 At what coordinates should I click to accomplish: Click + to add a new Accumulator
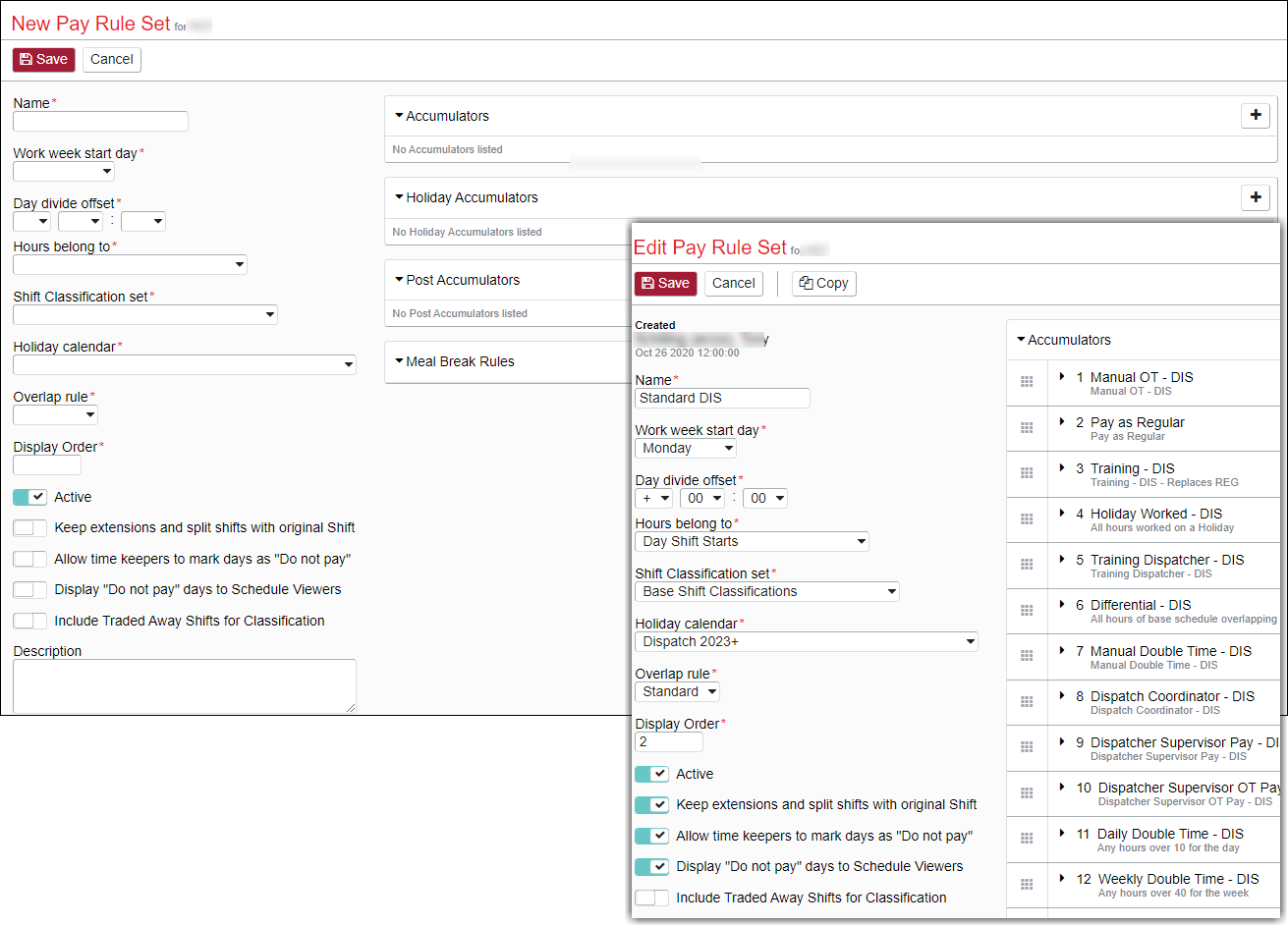click(1256, 115)
